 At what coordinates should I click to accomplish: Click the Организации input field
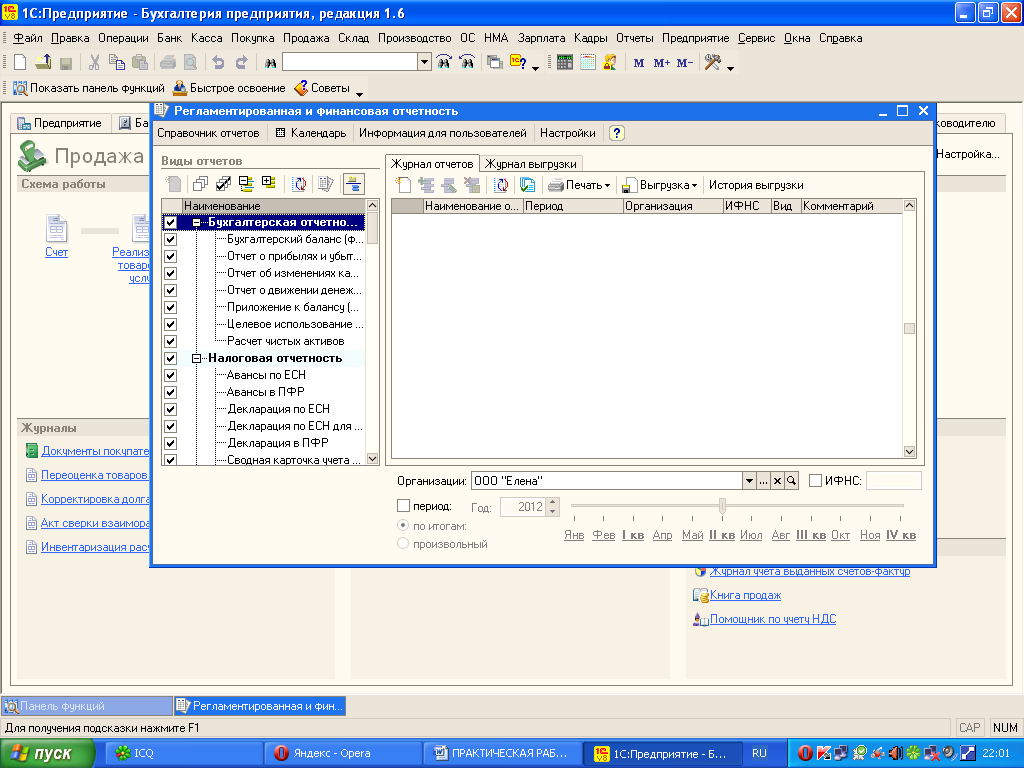tap(607, 481)
